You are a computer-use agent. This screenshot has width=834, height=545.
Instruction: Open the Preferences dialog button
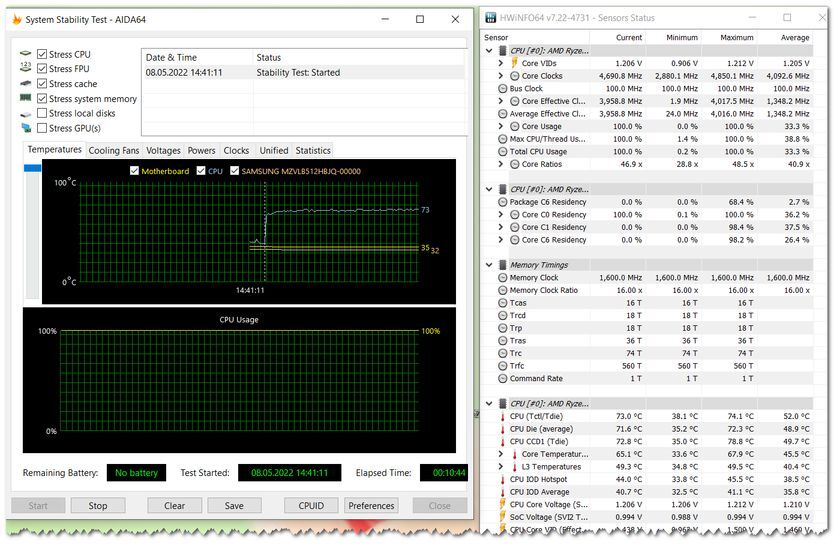[x=371, y=505]
